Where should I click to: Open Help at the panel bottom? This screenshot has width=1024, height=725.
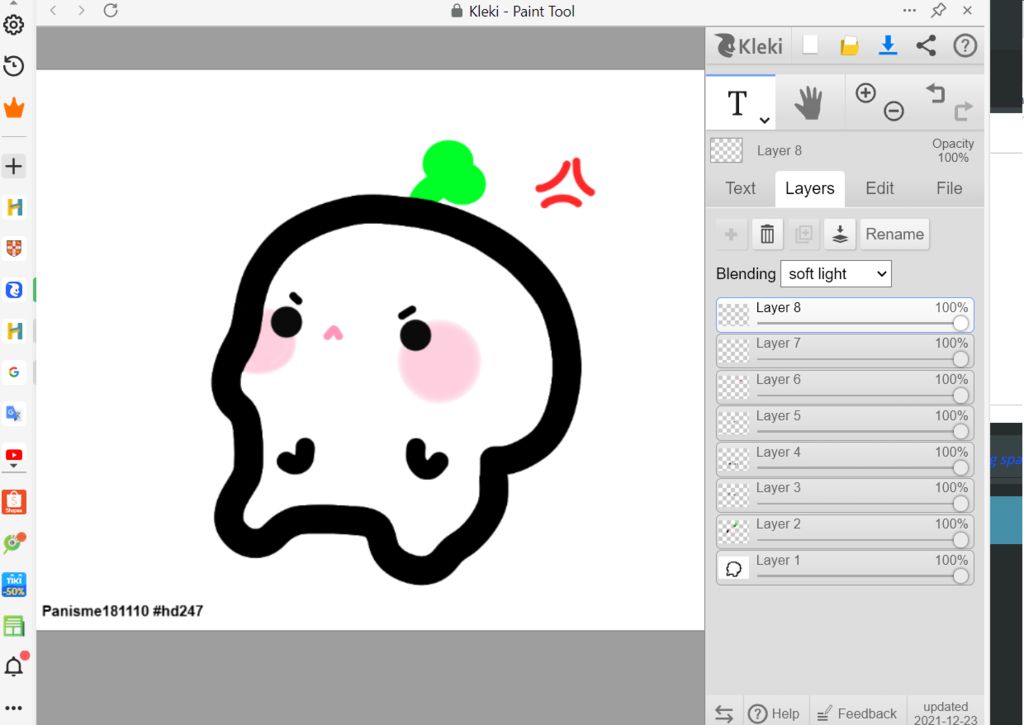click(774, 713)
